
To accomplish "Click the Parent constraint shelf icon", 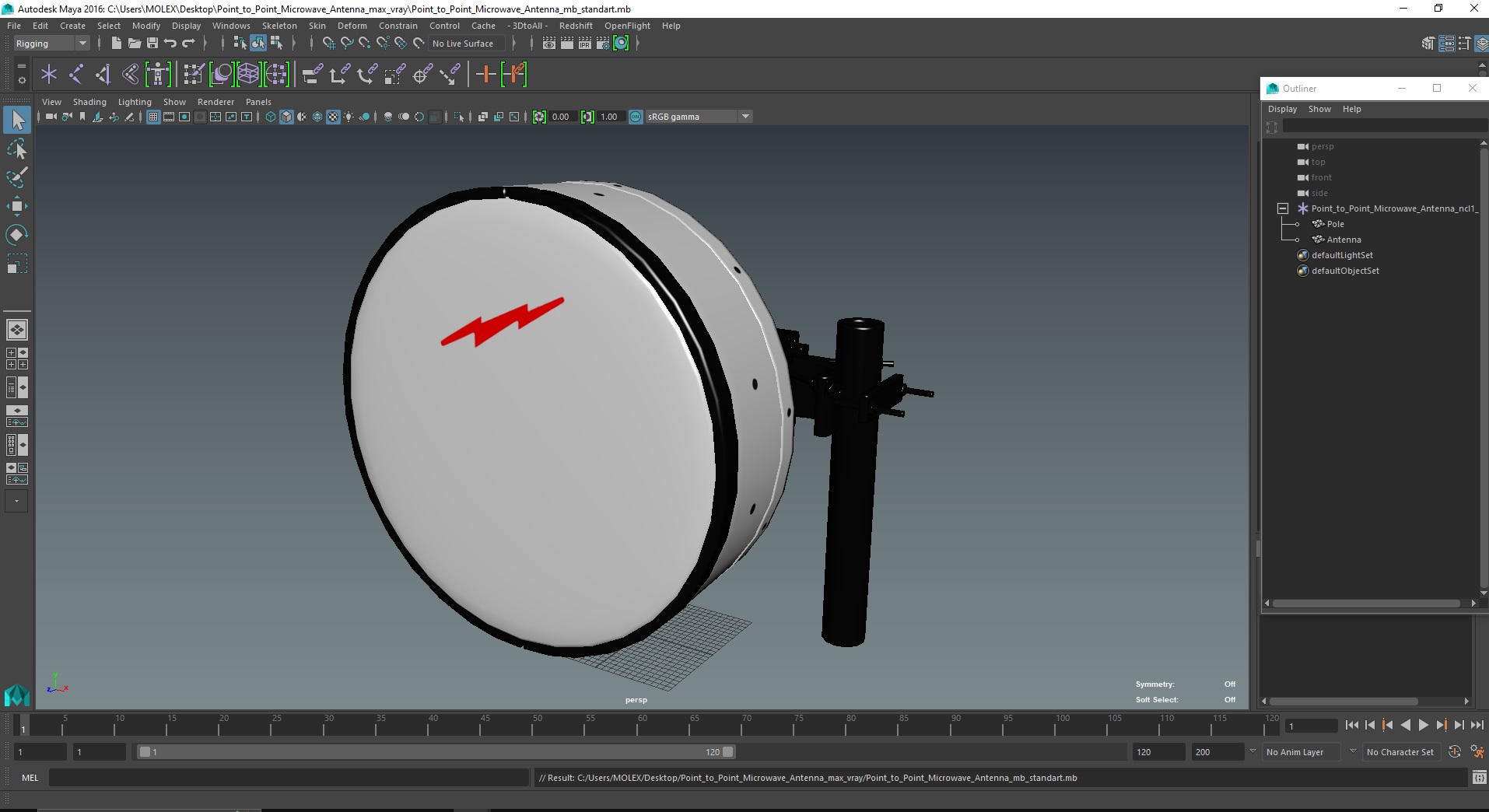I will 312,75.
